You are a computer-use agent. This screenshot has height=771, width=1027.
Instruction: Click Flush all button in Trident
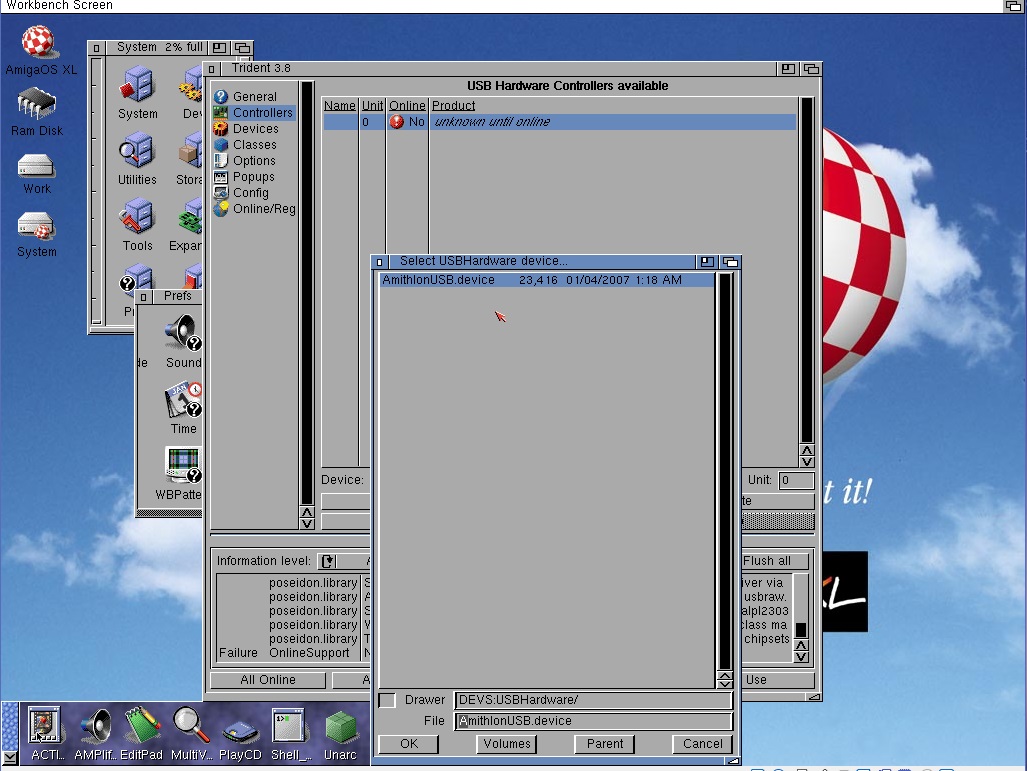tap(775, 561)
